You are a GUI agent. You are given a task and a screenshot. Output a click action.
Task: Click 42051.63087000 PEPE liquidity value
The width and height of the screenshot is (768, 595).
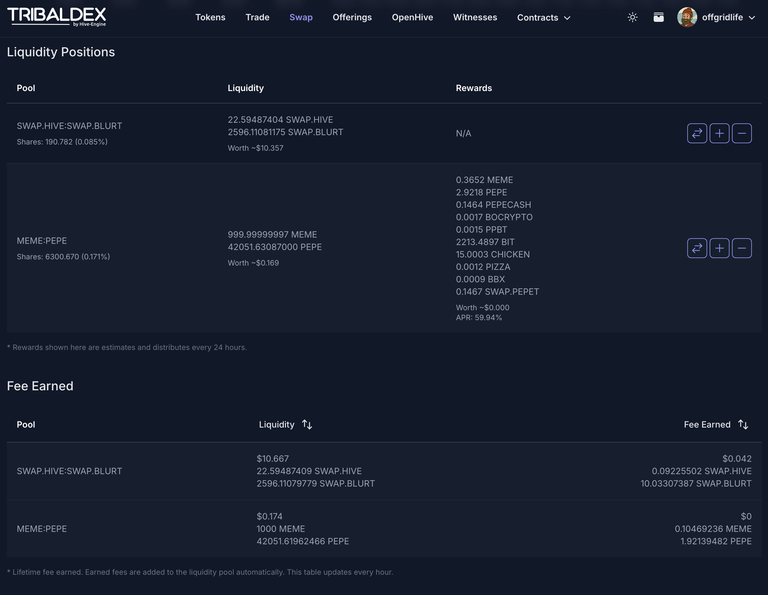pyautogui.click(x=274, y=247)
